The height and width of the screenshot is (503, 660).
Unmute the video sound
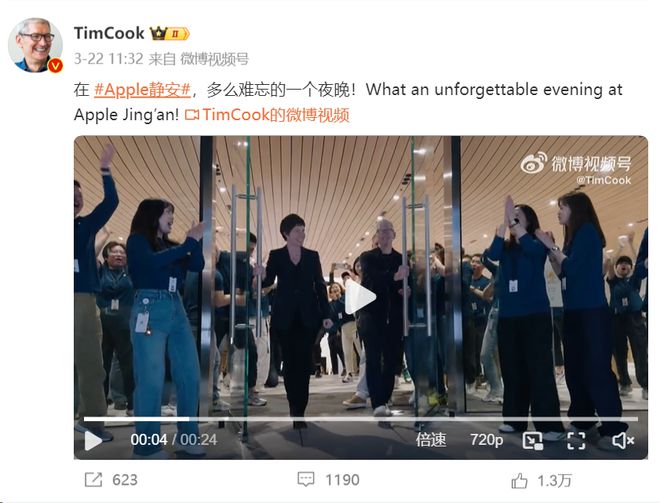pos(623,441)
